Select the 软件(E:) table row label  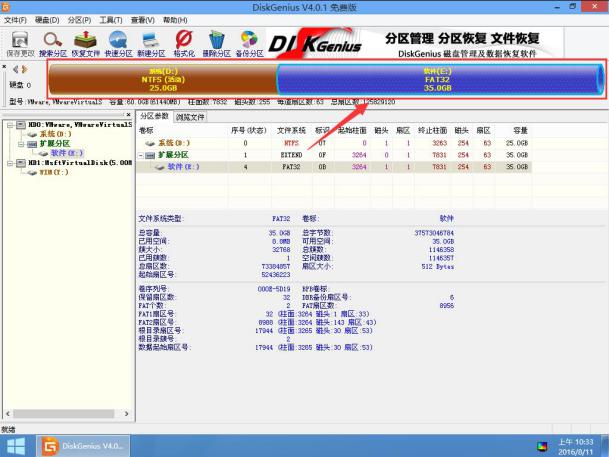pos(183,167)
